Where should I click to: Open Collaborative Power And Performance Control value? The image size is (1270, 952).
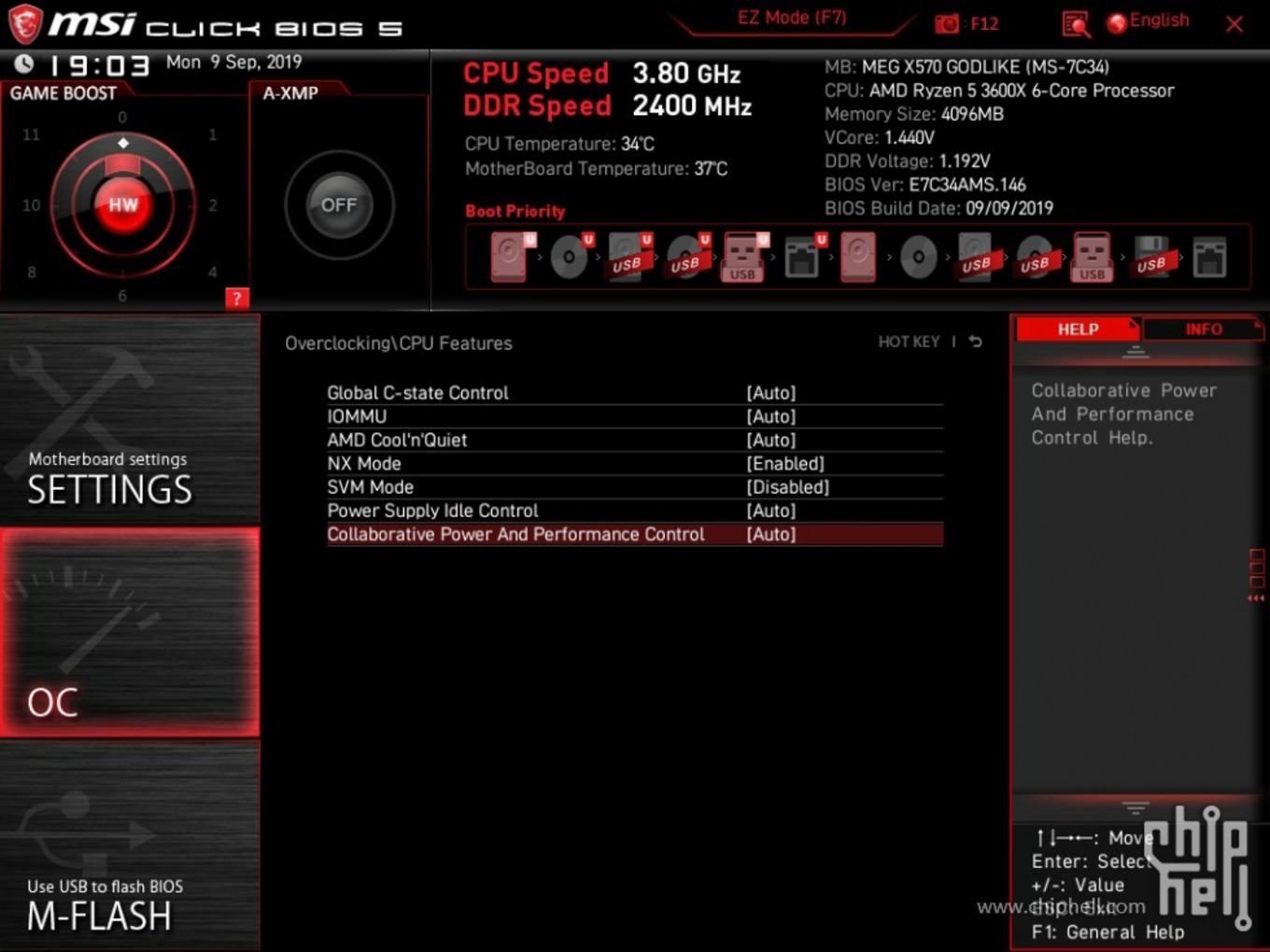click(x=771, y=534)
